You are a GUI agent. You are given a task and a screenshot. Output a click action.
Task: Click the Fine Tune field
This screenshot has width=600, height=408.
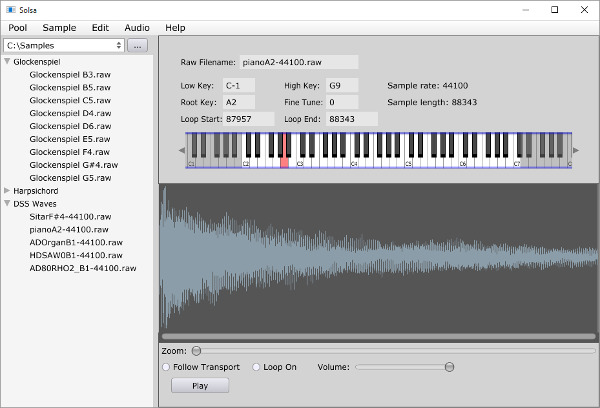tap(342, 102)
